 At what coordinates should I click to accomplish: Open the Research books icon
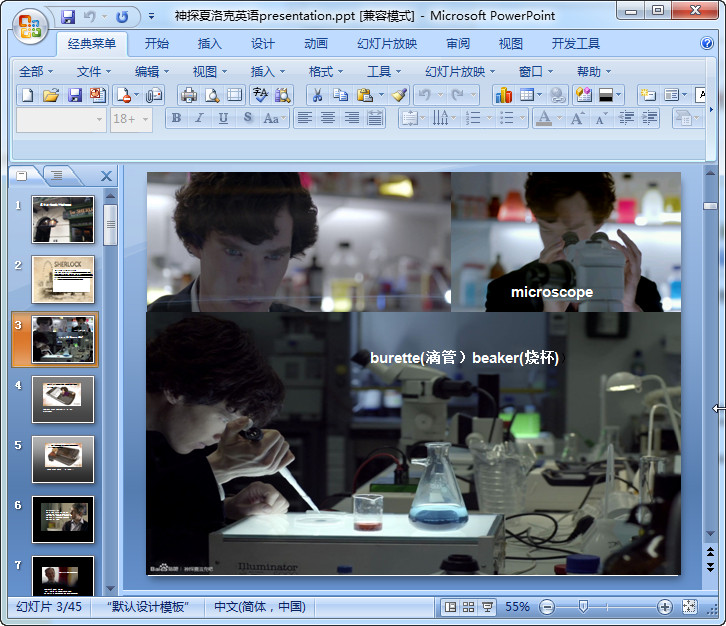click(282, 95)
